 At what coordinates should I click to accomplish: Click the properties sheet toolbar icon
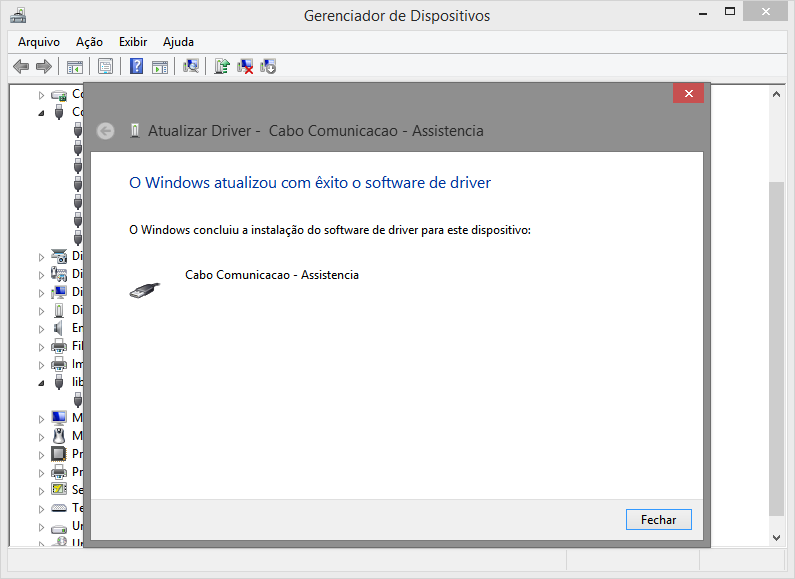click(x=105, y=67)
